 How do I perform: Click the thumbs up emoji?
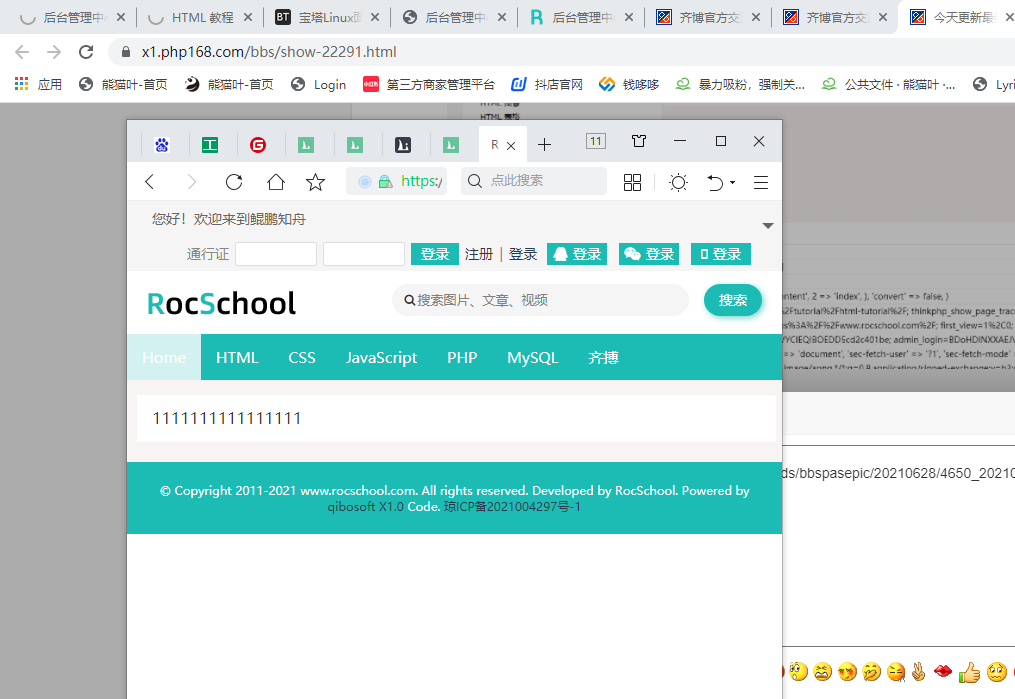click(968, 673)
